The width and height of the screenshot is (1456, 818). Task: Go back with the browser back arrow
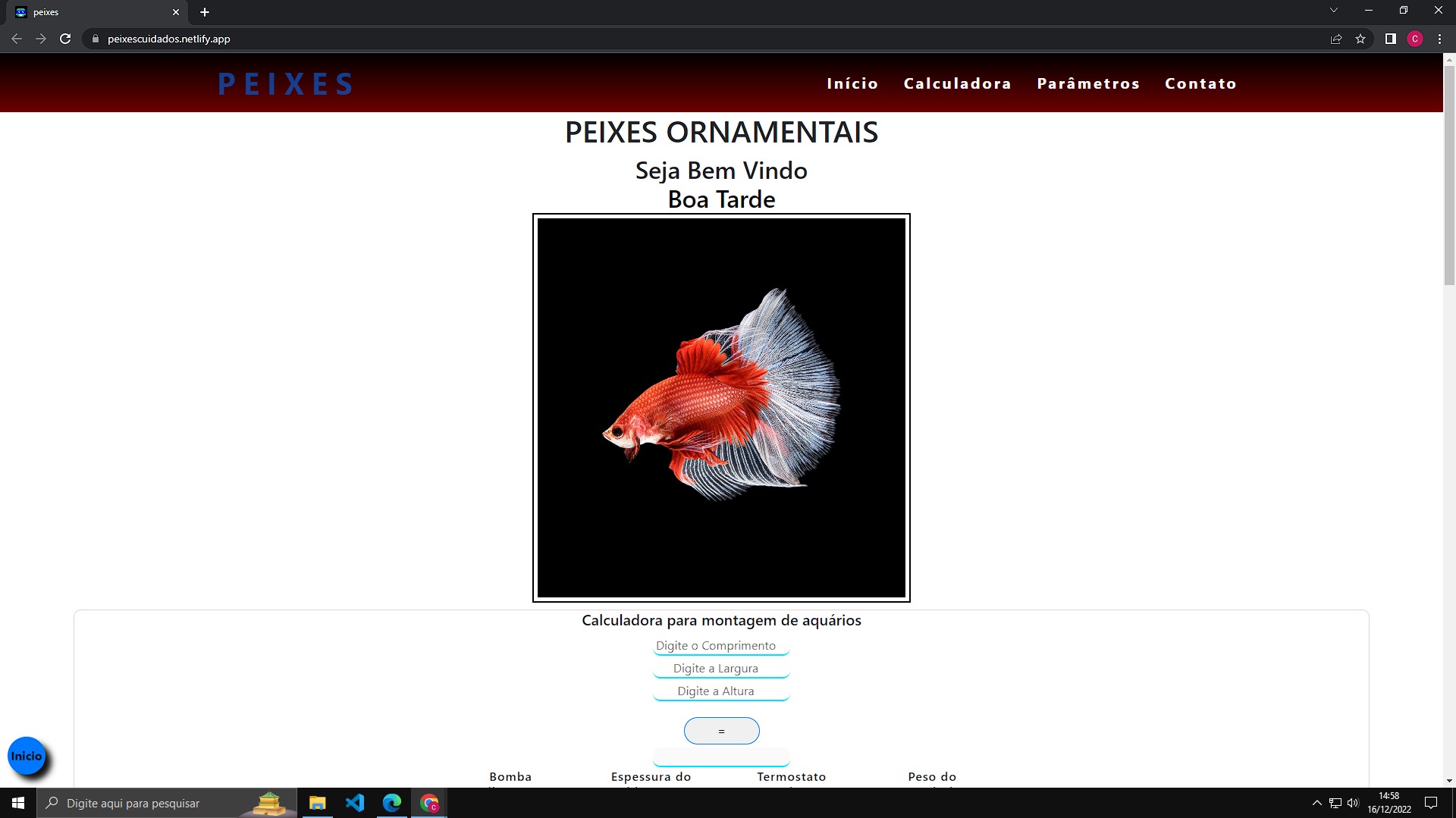click(x=17, y=39)
